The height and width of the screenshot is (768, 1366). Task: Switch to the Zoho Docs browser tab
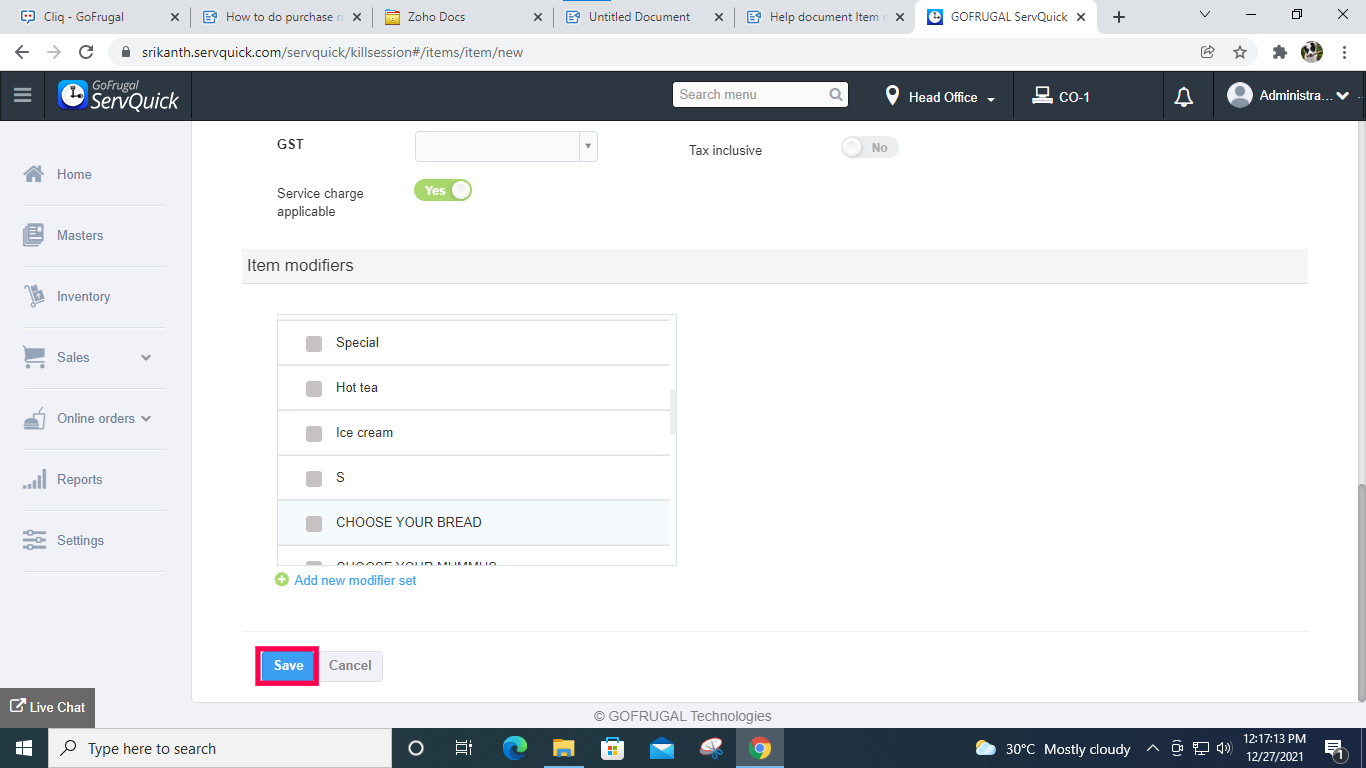click(x=464, y=17)
